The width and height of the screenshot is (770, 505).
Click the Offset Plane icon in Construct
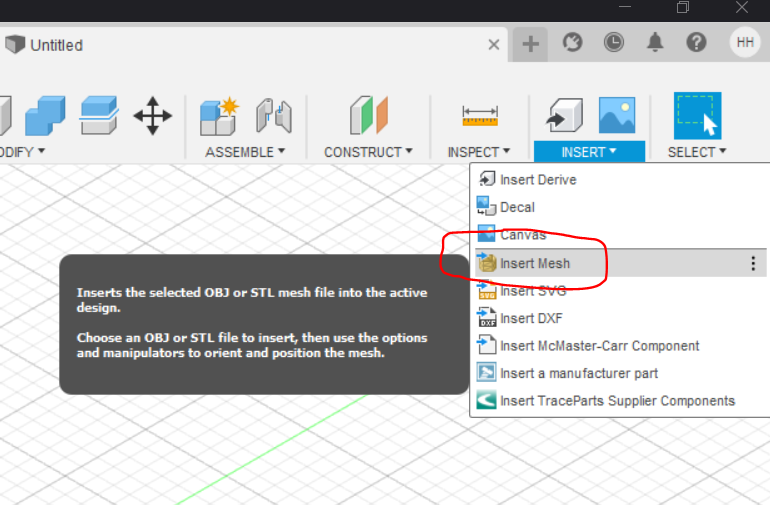[x=369, y=115]
